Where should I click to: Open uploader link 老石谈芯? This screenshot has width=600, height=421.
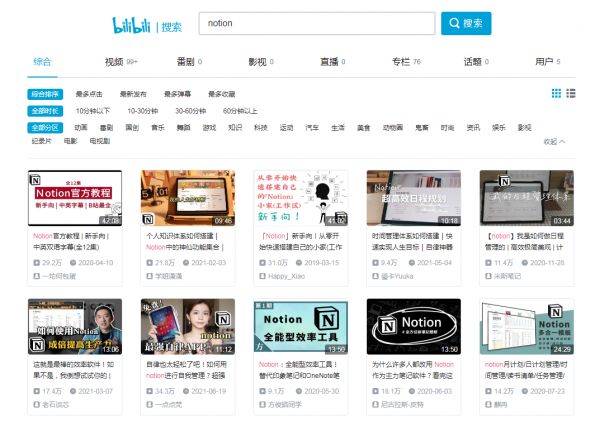[x=57, y=404]
